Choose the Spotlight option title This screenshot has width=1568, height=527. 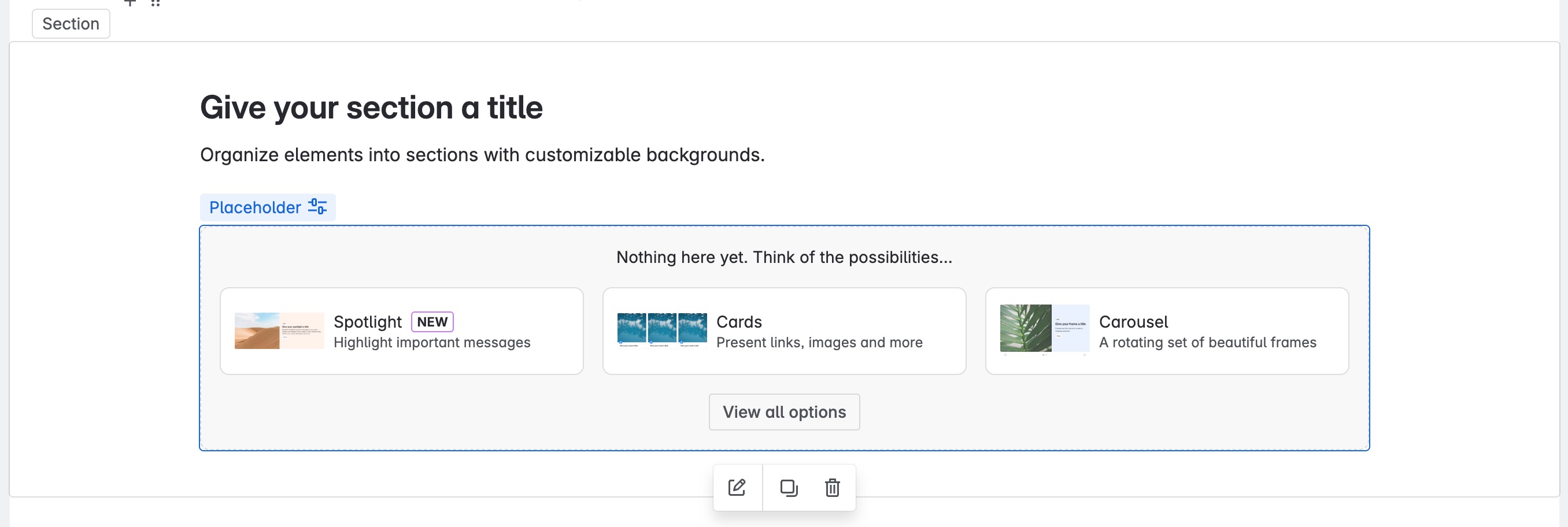[x=368, y=321]
